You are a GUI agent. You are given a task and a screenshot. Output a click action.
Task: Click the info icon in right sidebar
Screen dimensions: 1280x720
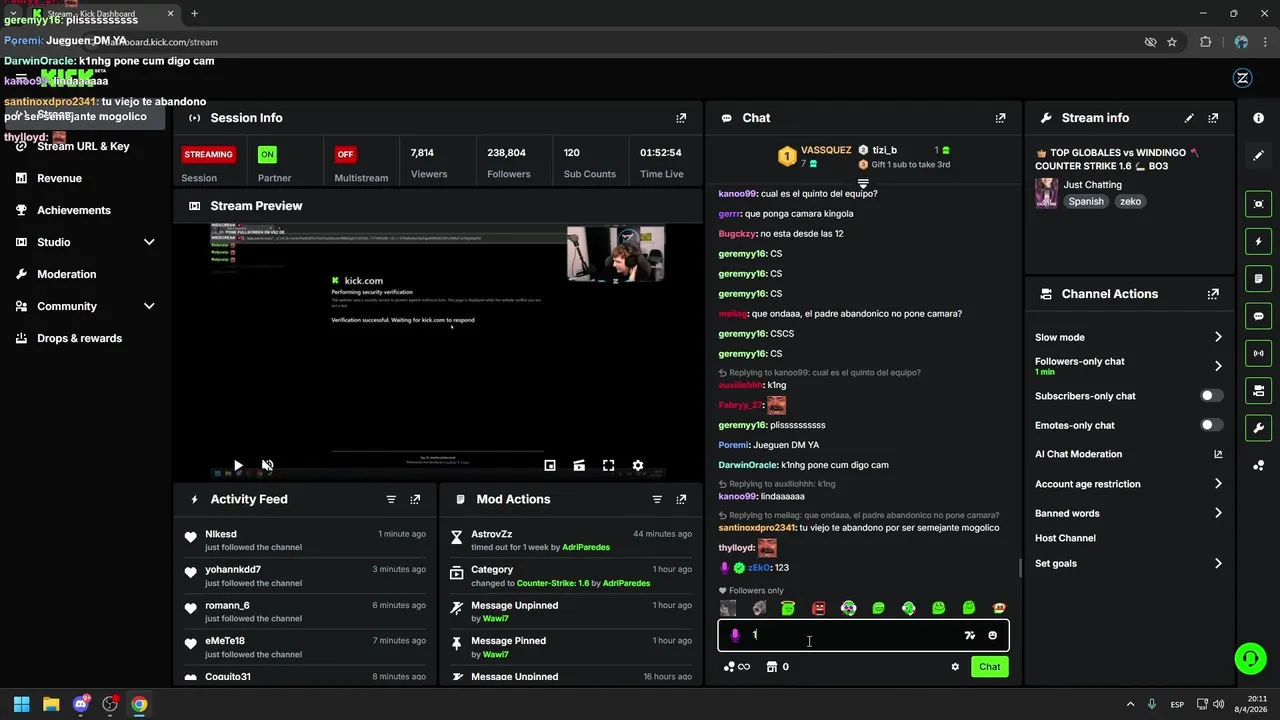click(1258, 118)
